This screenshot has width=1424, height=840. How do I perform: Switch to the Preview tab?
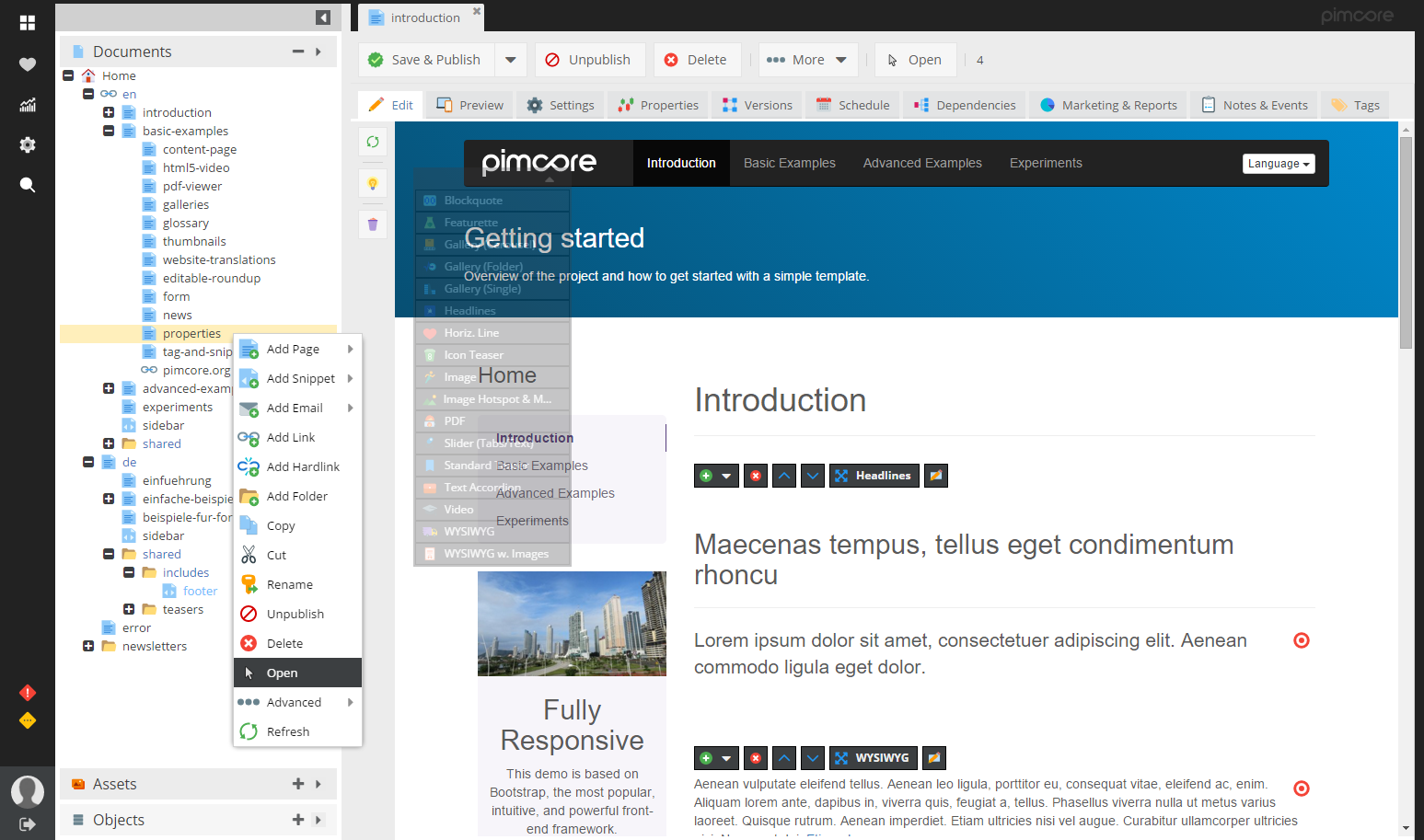point(469,105)
